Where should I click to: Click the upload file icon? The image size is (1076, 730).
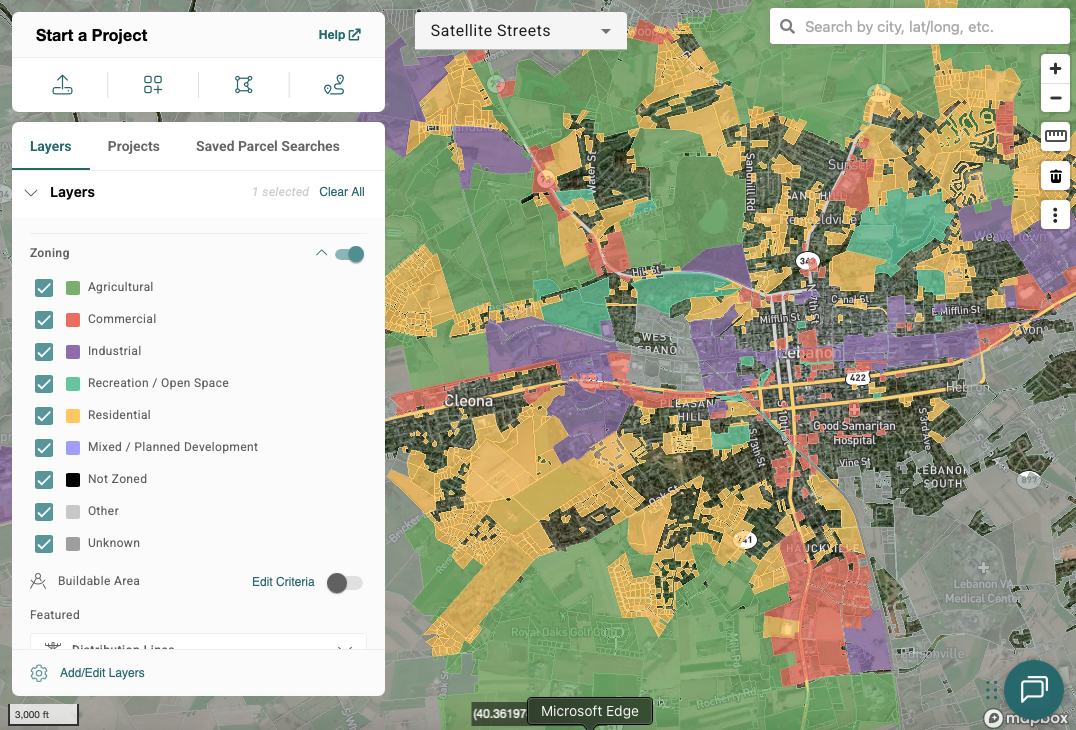tap(62, 85)
